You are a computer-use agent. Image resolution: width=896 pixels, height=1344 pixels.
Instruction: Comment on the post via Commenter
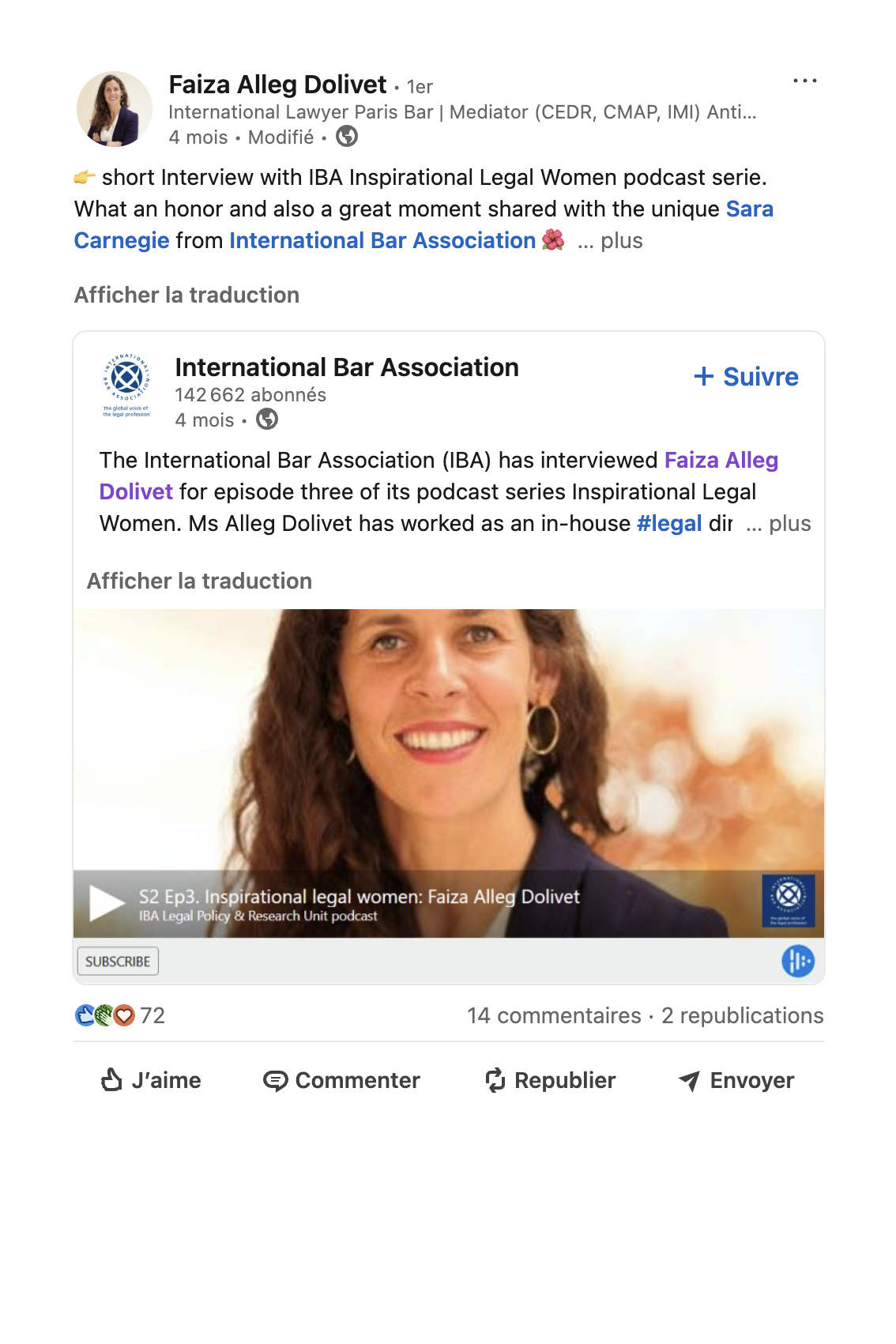coord(341,1080)
